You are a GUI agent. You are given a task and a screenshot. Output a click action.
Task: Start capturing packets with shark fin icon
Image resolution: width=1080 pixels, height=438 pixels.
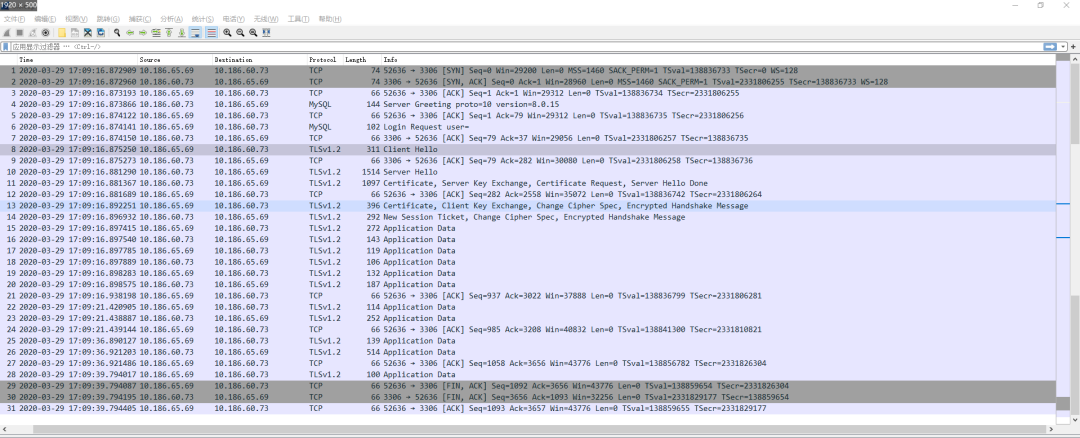pyautogui.click(x=6, y=32)
